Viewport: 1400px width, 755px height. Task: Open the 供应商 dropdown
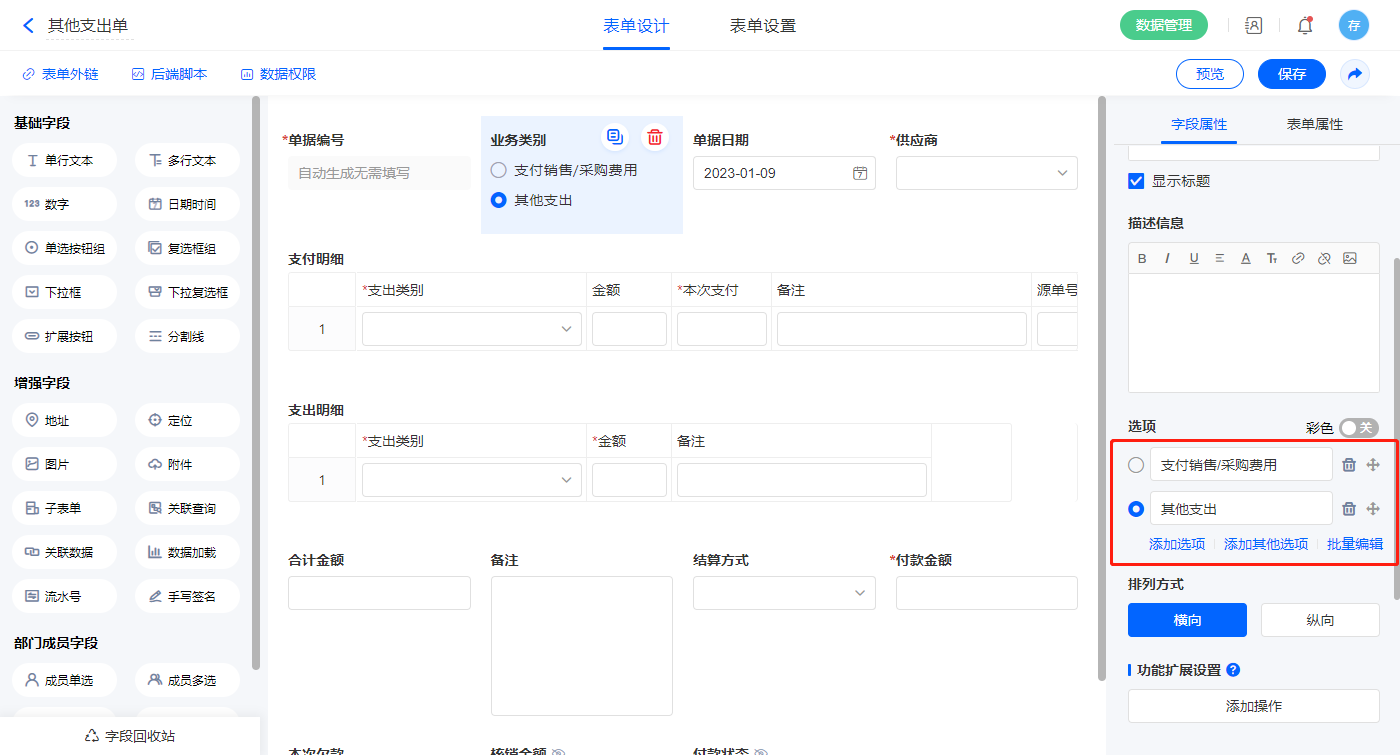[x=986, y=173]
